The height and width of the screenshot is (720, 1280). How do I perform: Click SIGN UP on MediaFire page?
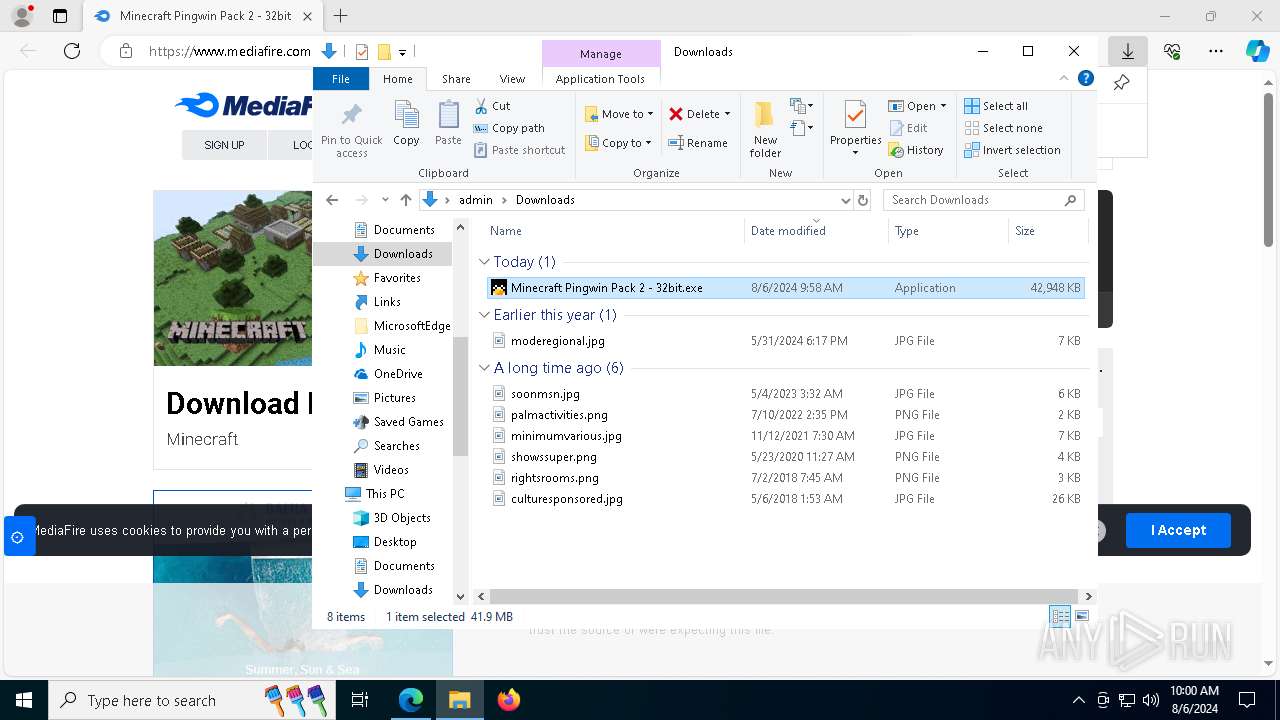[x=224, y=145]
